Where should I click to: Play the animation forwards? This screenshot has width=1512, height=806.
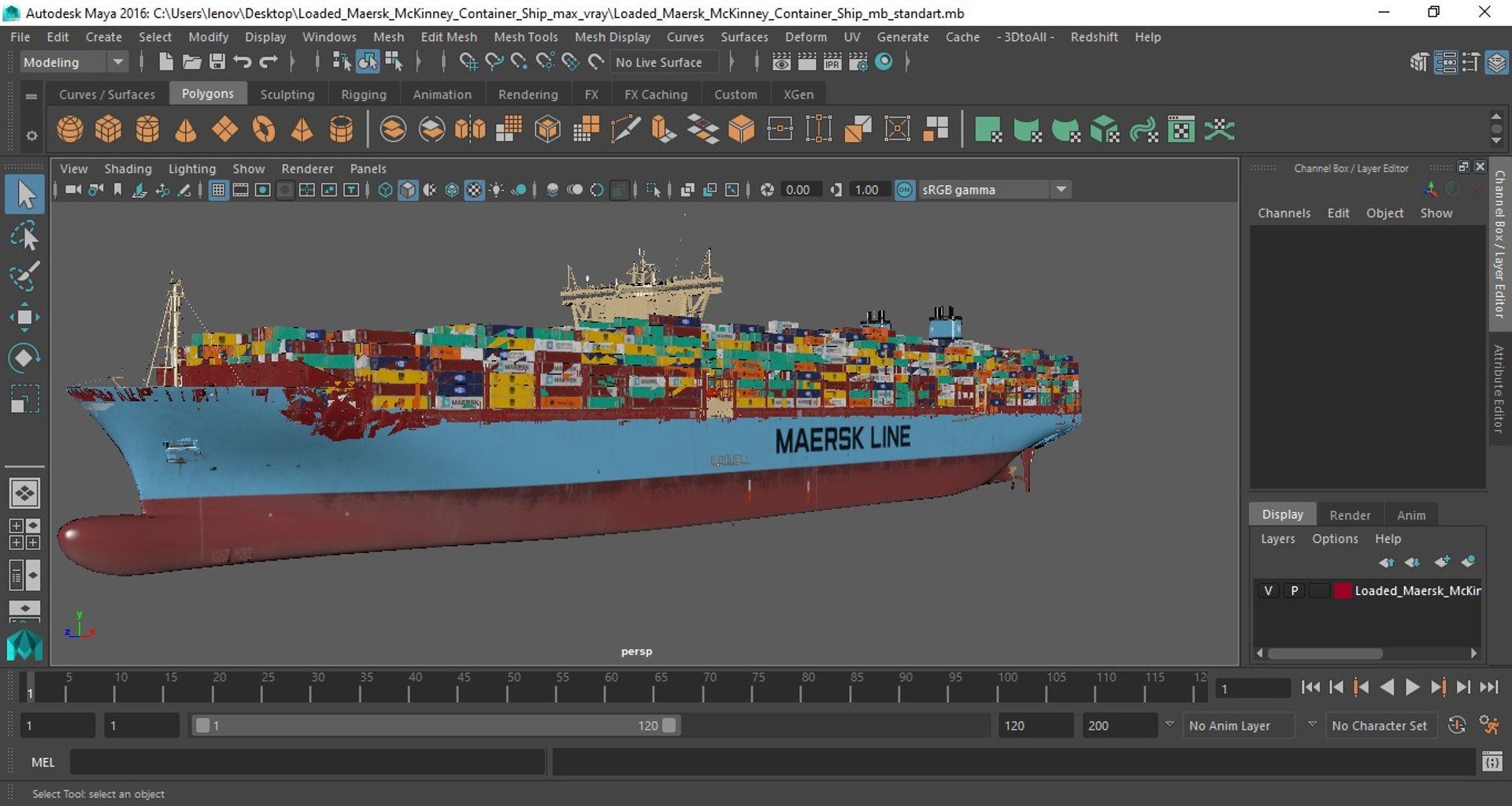[1413, 688]
